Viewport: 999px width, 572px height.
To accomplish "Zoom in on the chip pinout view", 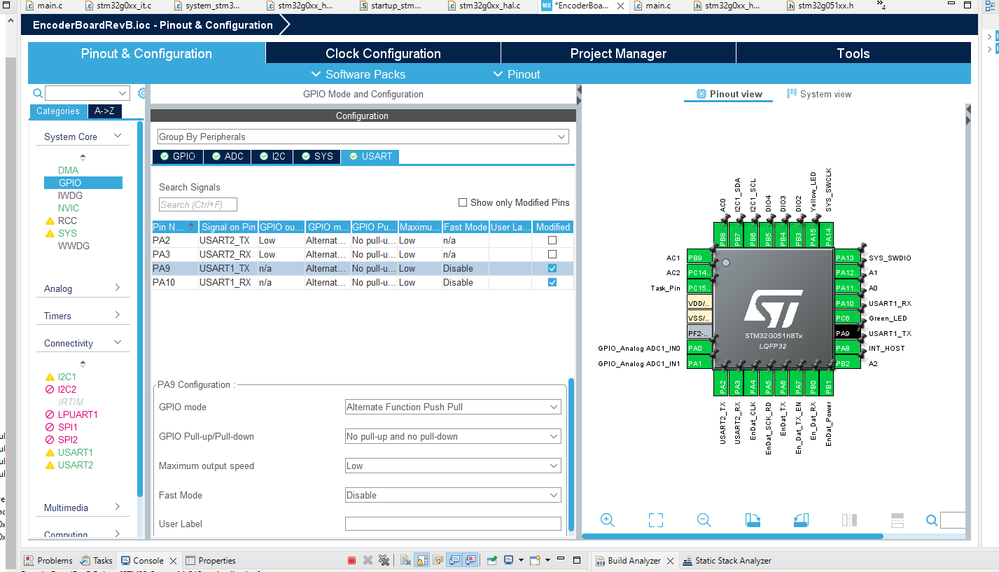I will click(607, 520).
